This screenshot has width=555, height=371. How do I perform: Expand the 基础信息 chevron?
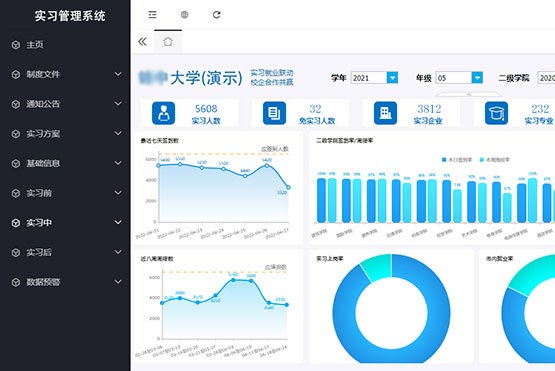(x=118, y=163)
